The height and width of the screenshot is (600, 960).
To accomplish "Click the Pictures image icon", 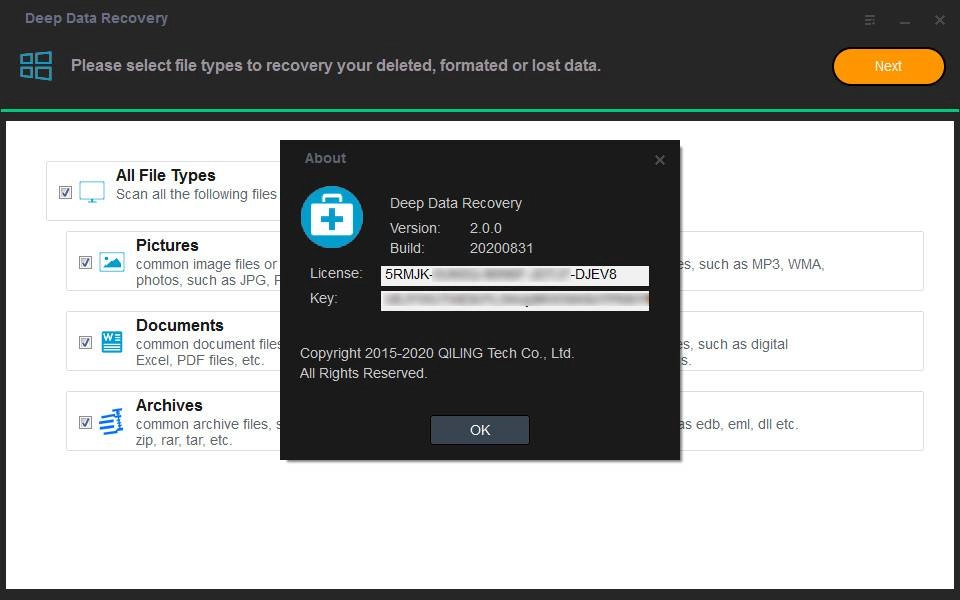I will coord(112,262).
